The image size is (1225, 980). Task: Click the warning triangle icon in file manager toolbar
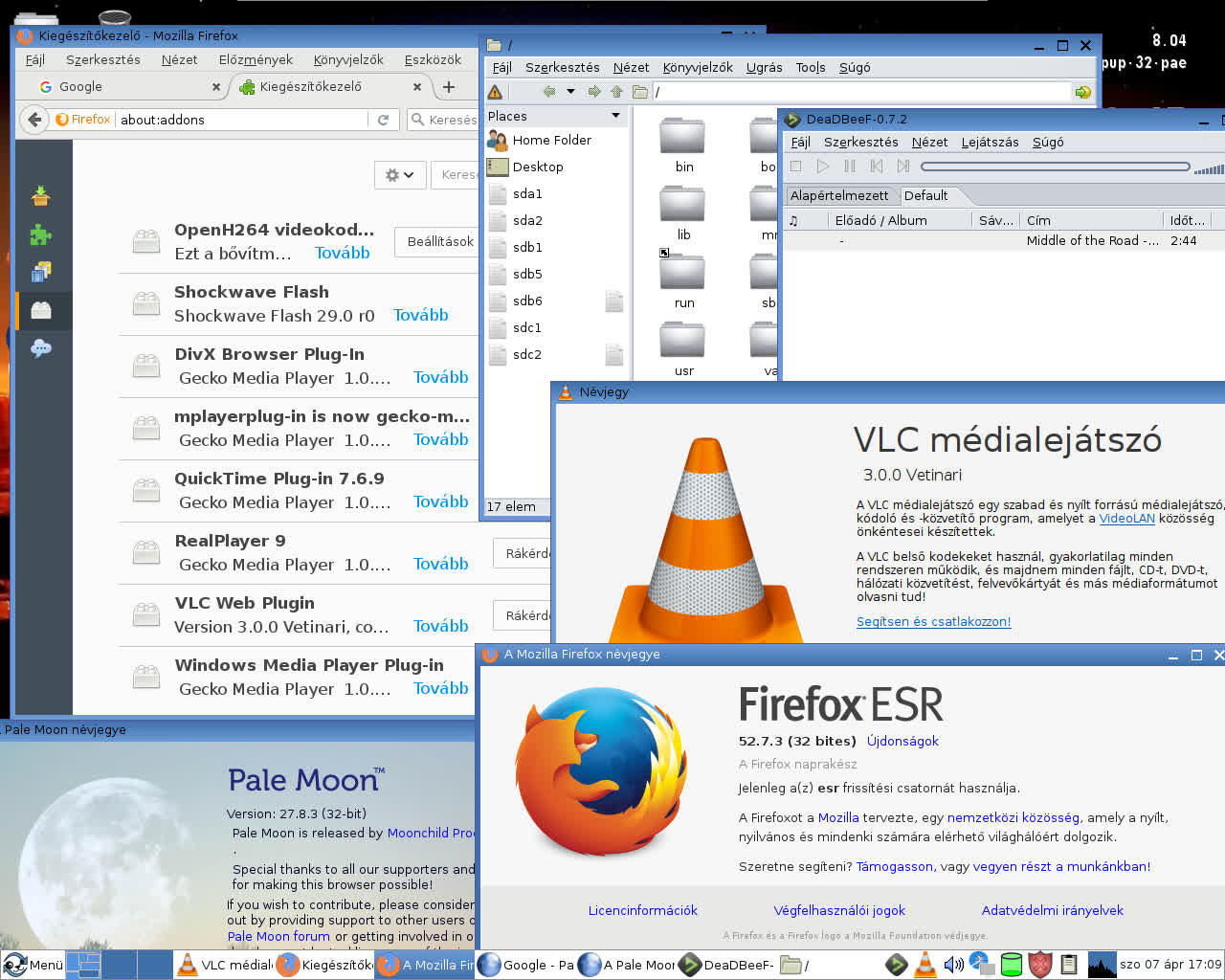(x=495, y=92)
